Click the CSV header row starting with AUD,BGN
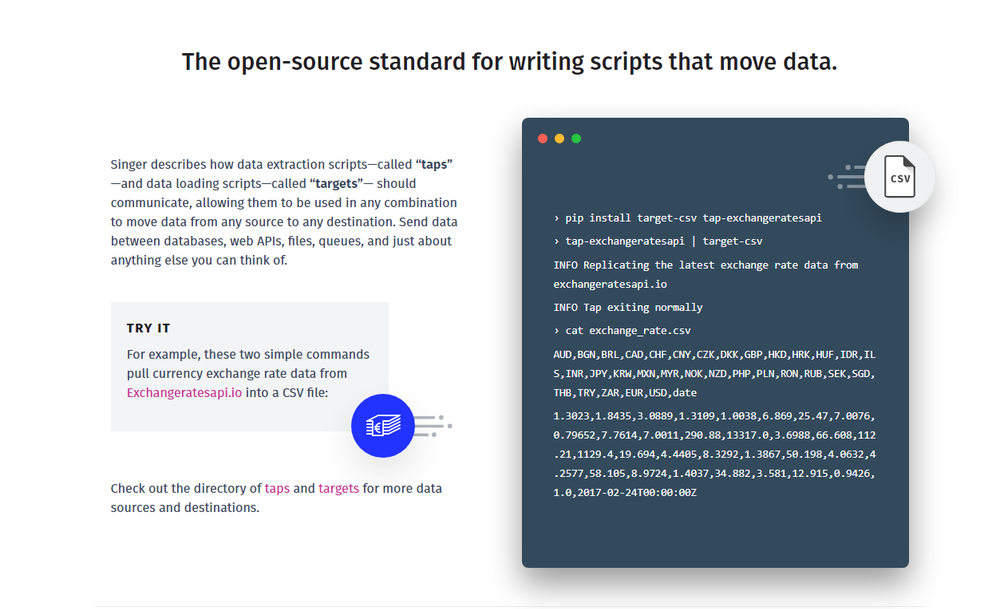Viewport: 1000px width, 609px height. click(714, 354)
